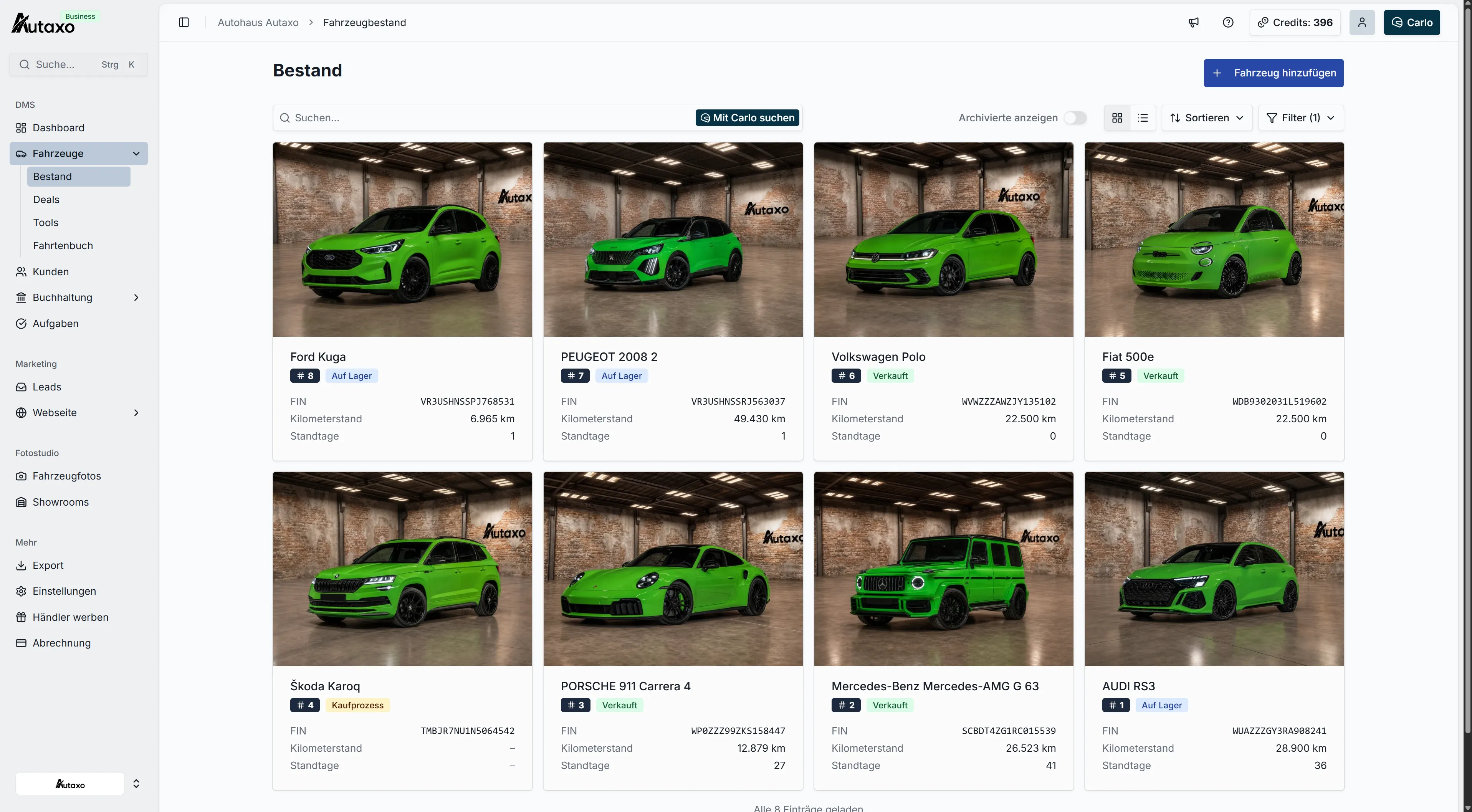Go to Deals page
Image resolution: width=1472 pixels, height=812 pixels.
(x=79, y=199)
